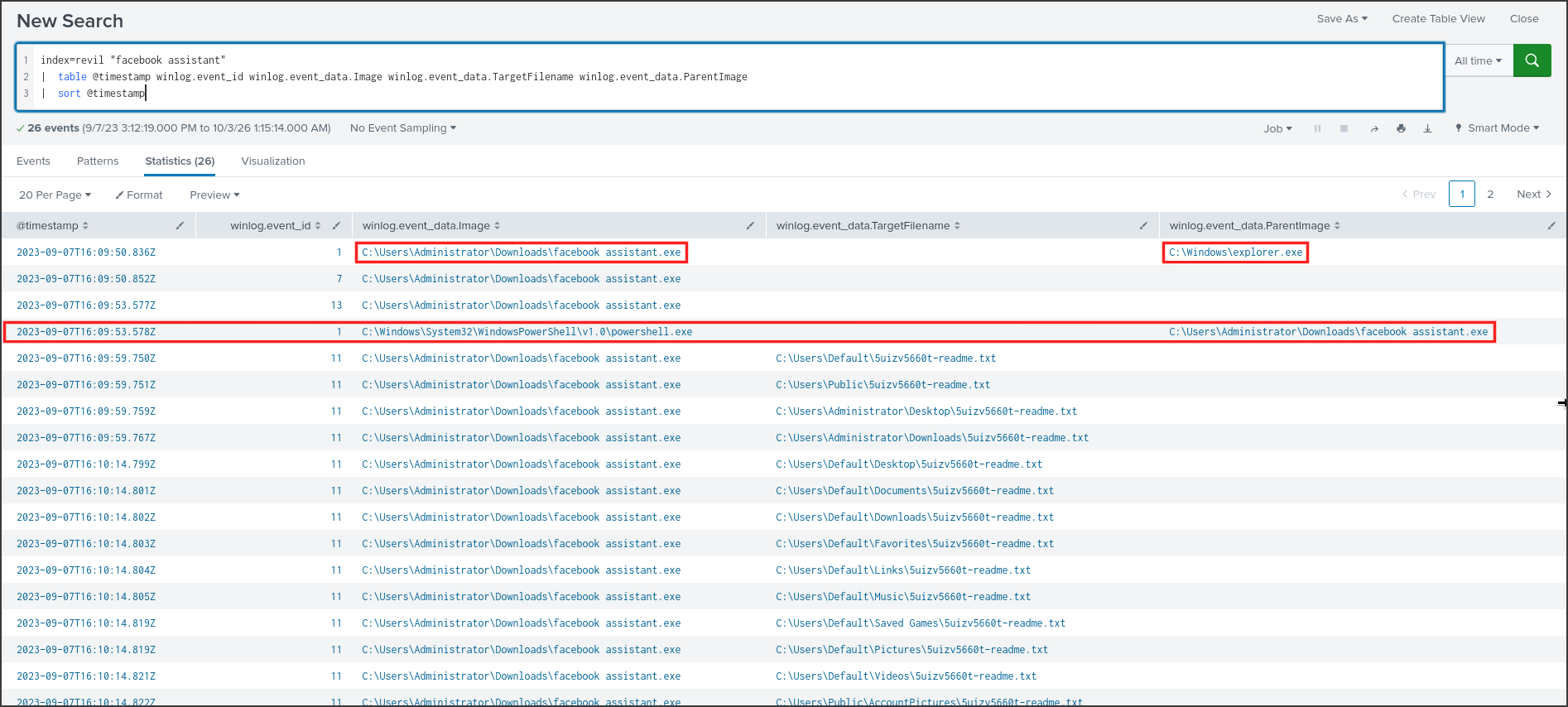Screen dimensions: 1568x707
Task: Open the Preview dropdown
Action: (x=214, y=195)
